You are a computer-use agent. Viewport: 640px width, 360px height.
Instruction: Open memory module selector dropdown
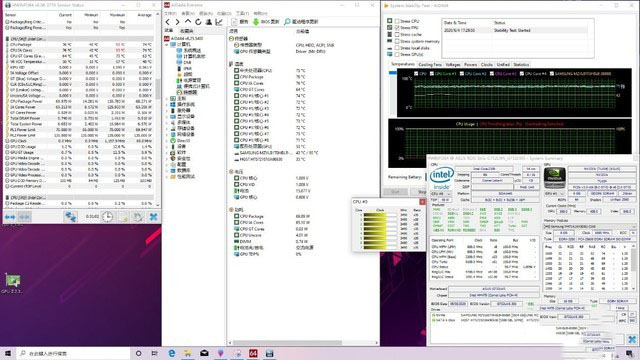[590, 226]
